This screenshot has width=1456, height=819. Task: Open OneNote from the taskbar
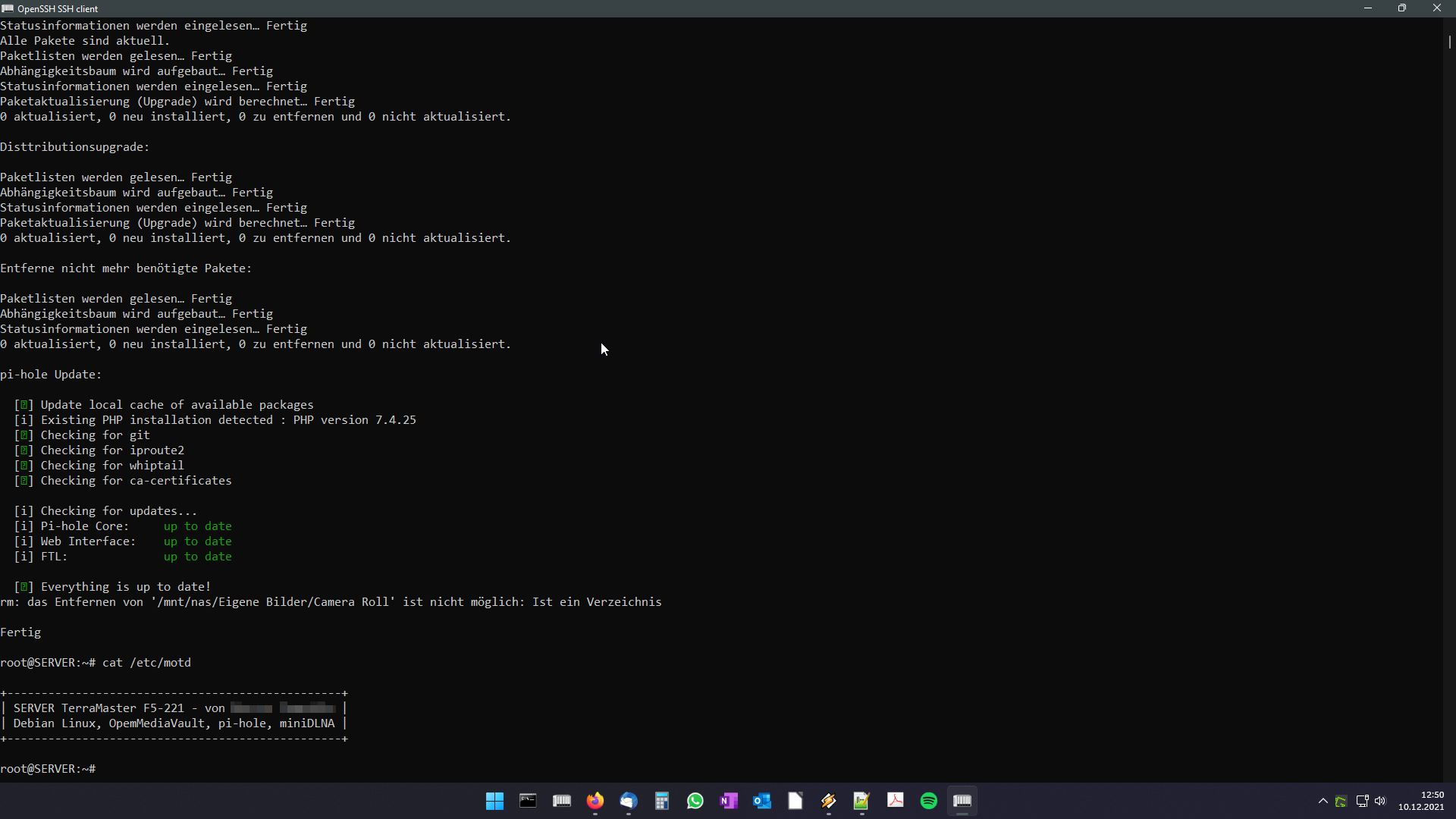[x=729, y=801]
